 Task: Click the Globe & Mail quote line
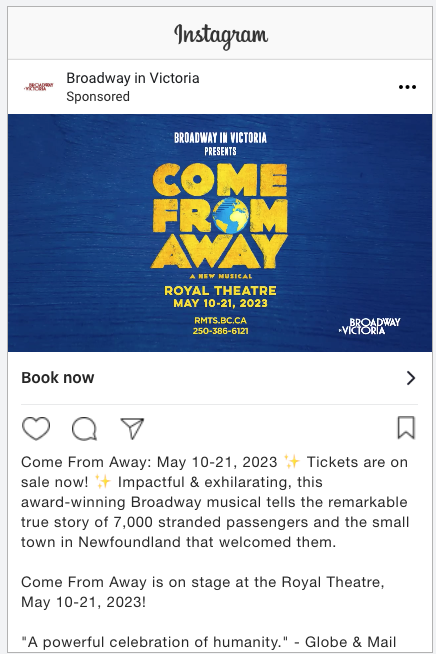[208, 642]
